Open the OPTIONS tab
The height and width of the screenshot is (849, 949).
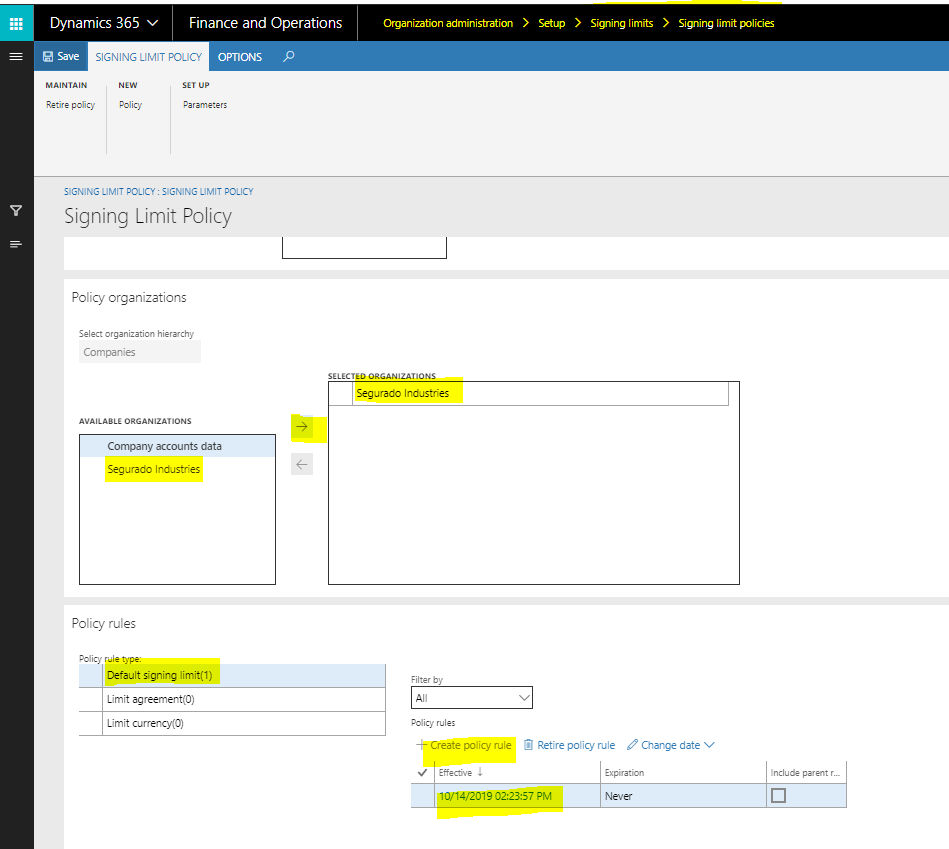(x=240, y=57)
